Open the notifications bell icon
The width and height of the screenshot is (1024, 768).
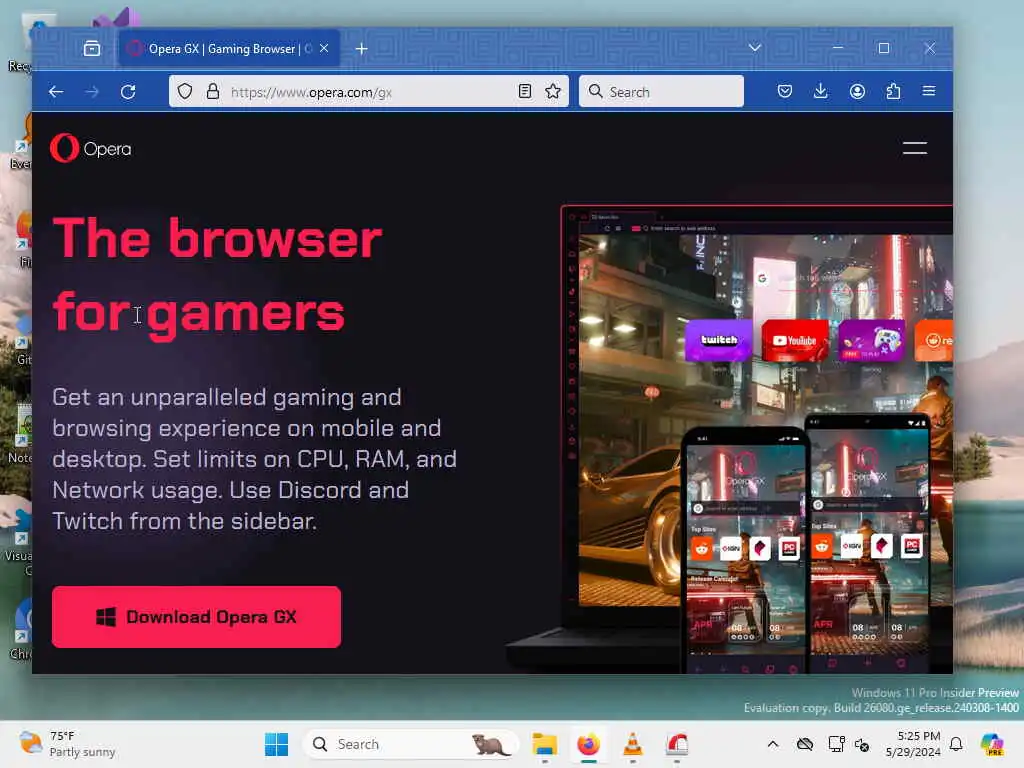pos(956,744)
